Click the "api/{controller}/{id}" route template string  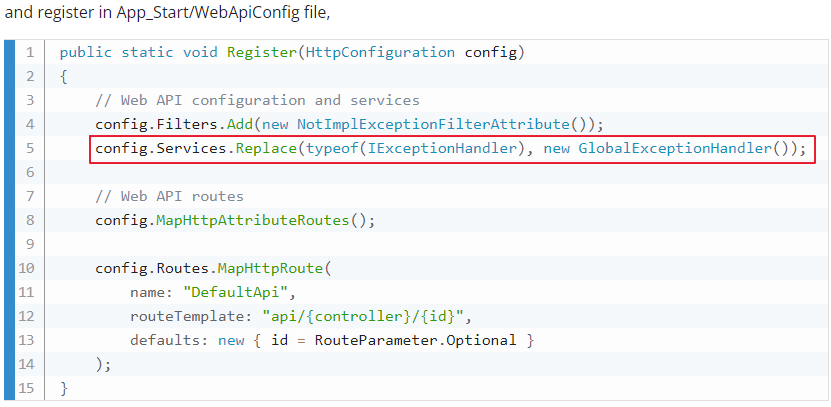click(x=365, y=316)
